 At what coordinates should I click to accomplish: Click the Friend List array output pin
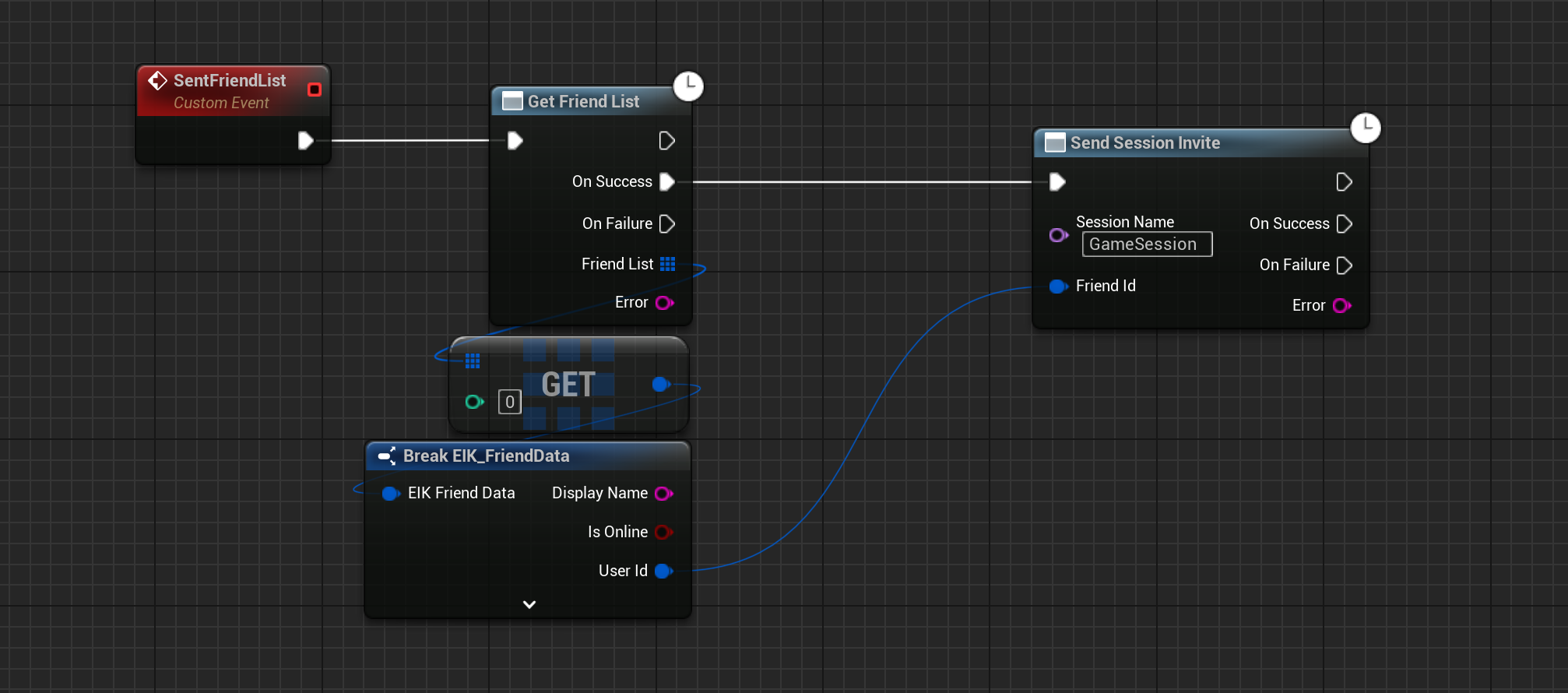[667, 264]
